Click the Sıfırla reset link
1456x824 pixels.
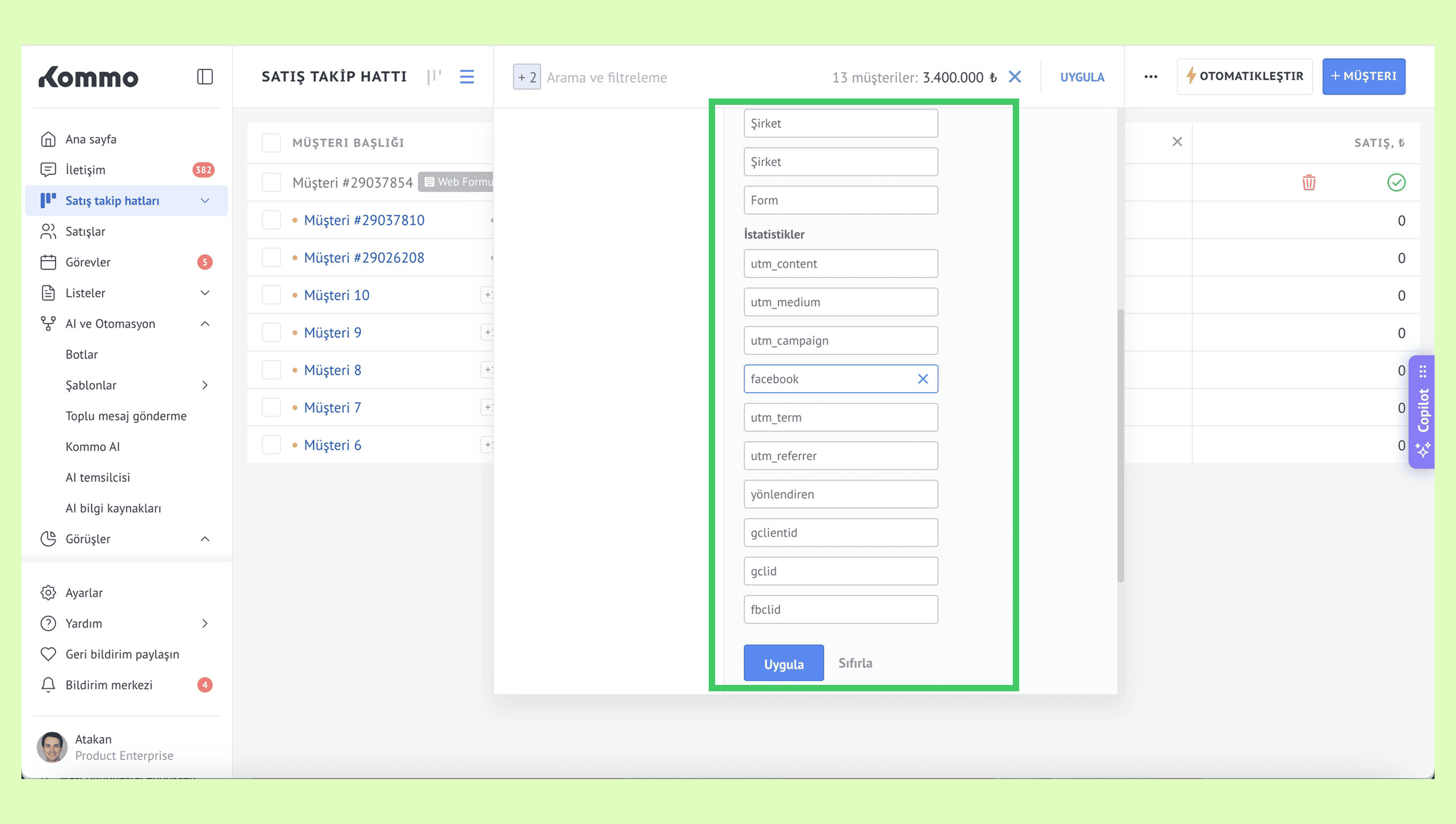tap(855, 663)
